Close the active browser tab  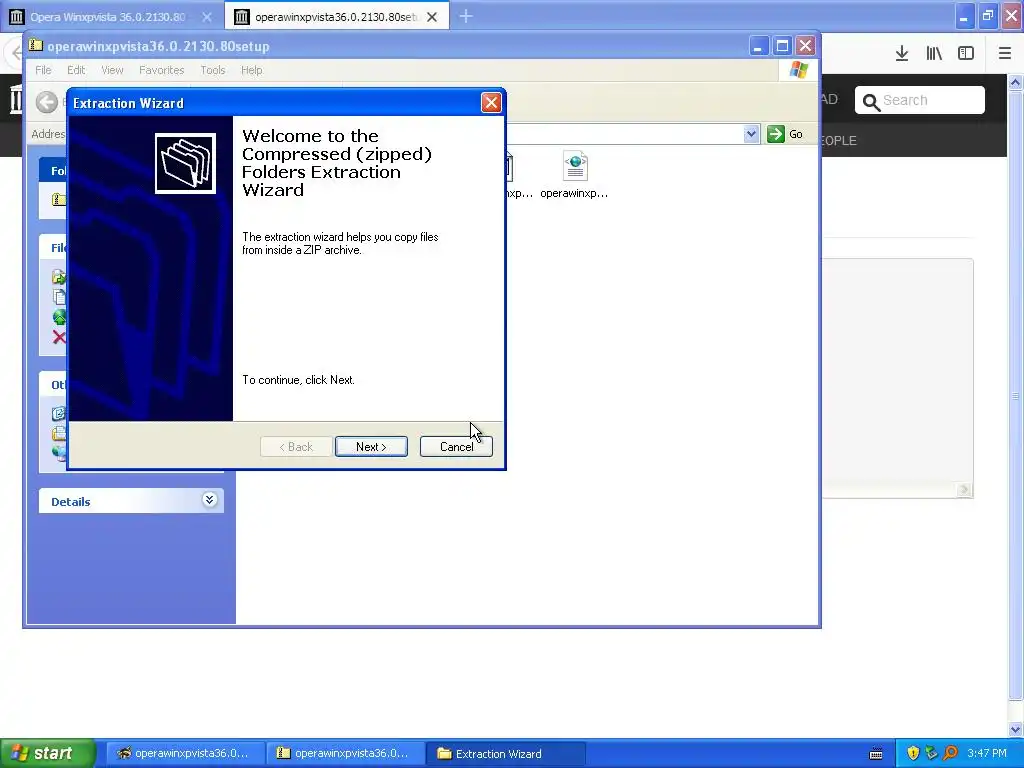coord(432,17)
